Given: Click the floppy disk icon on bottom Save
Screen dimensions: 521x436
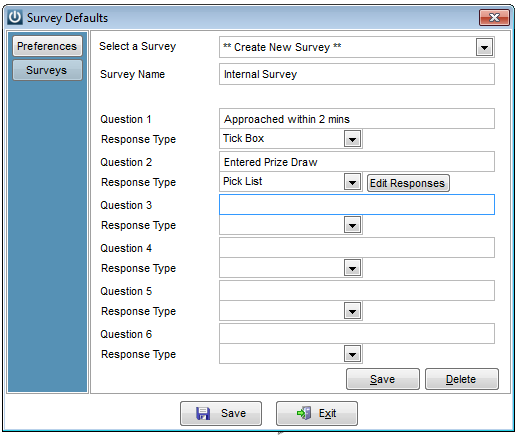Looking at the screenshot, I should coord(203,413).
